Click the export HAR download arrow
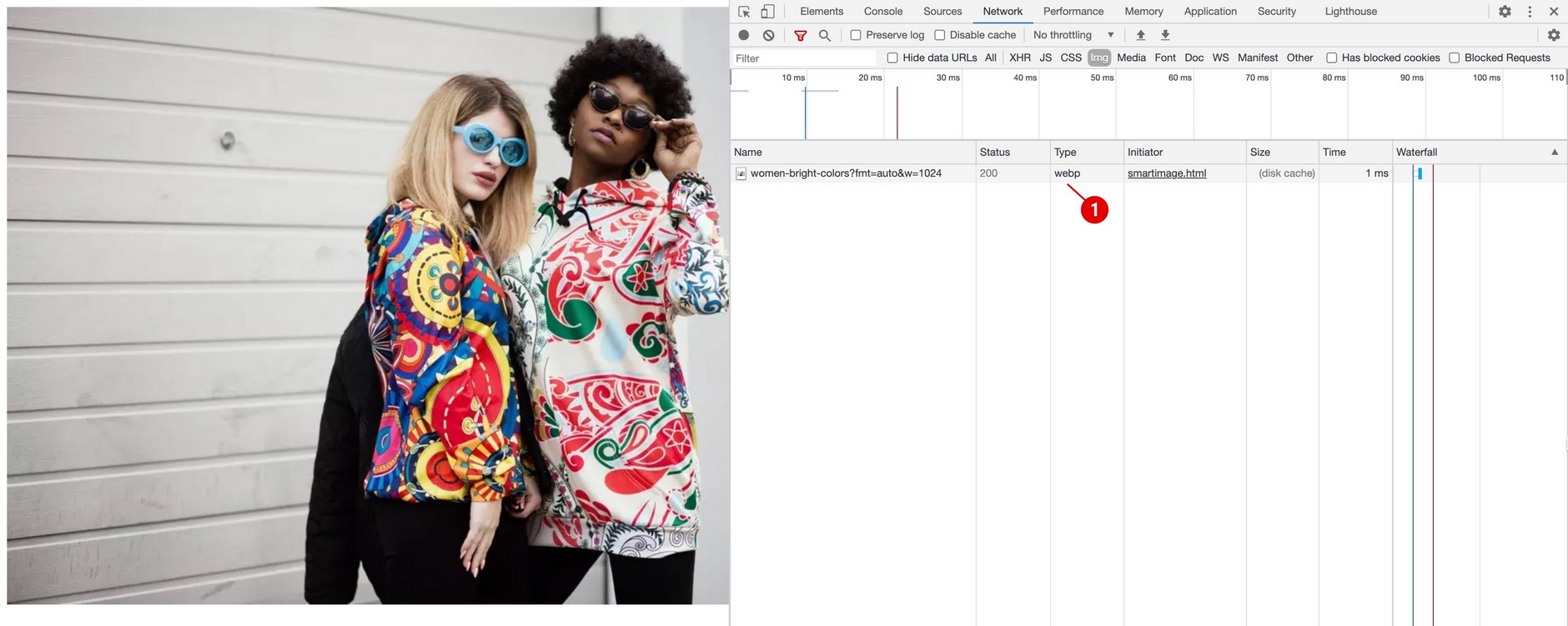The width and height of the screenshot is (1568, 626). point(1165,35)
